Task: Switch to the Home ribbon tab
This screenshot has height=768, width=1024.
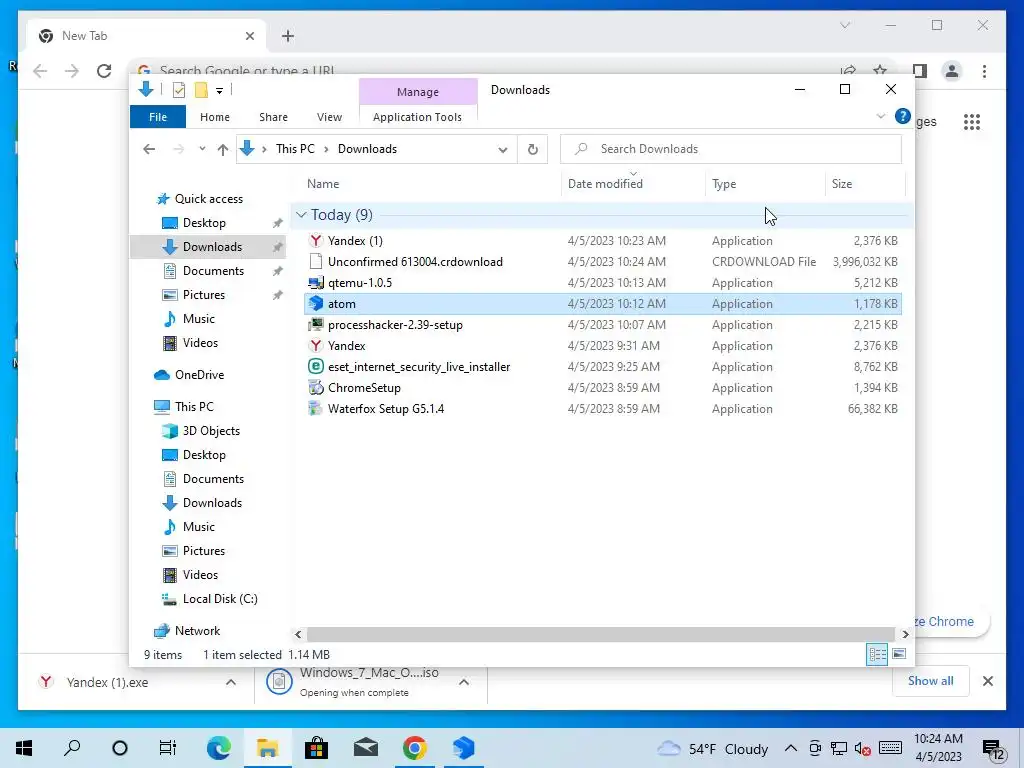Action: [215, 117]
